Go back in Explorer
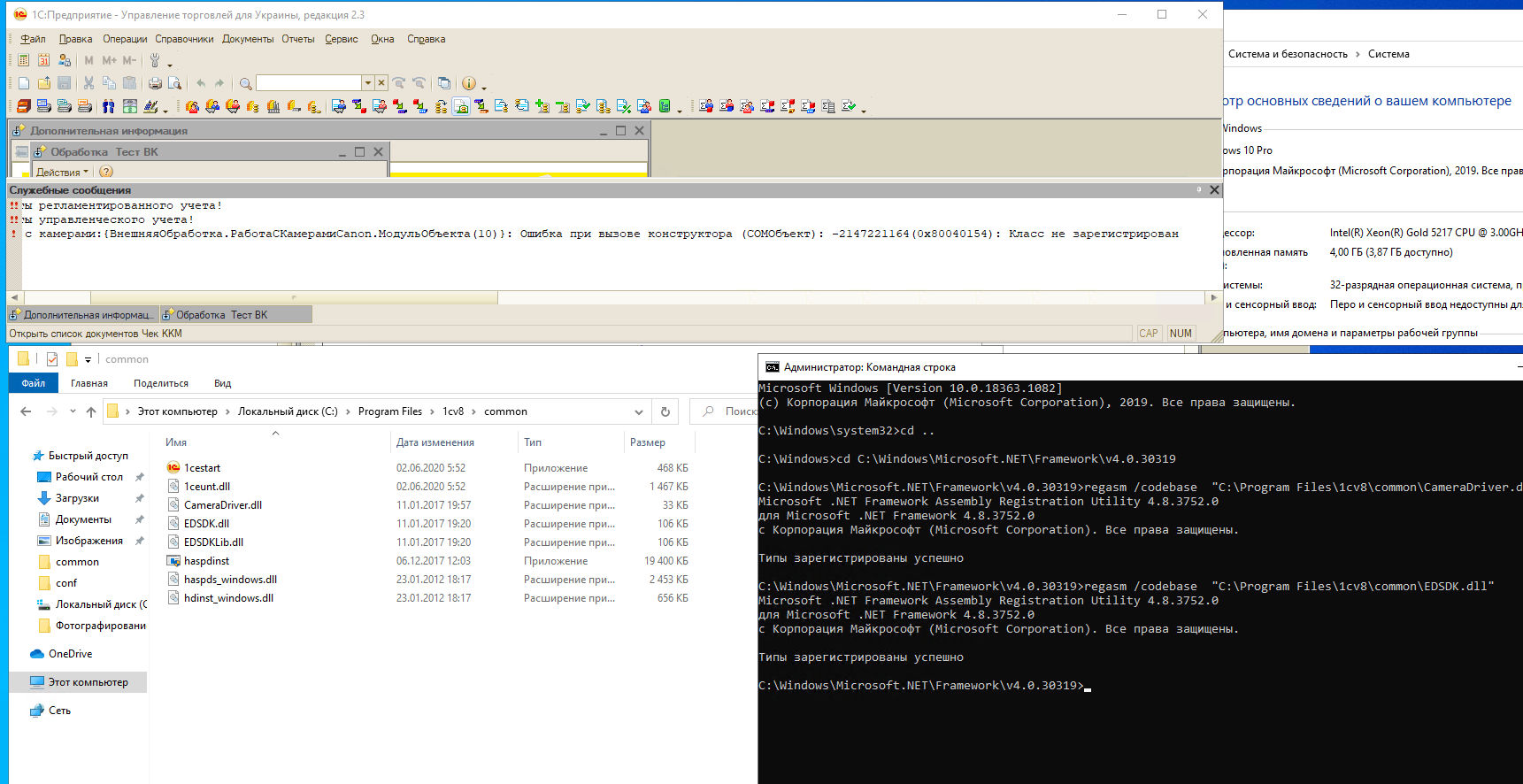Image resolution: width=1523 pixels, height=784 pixels. [x=26, y=411]
